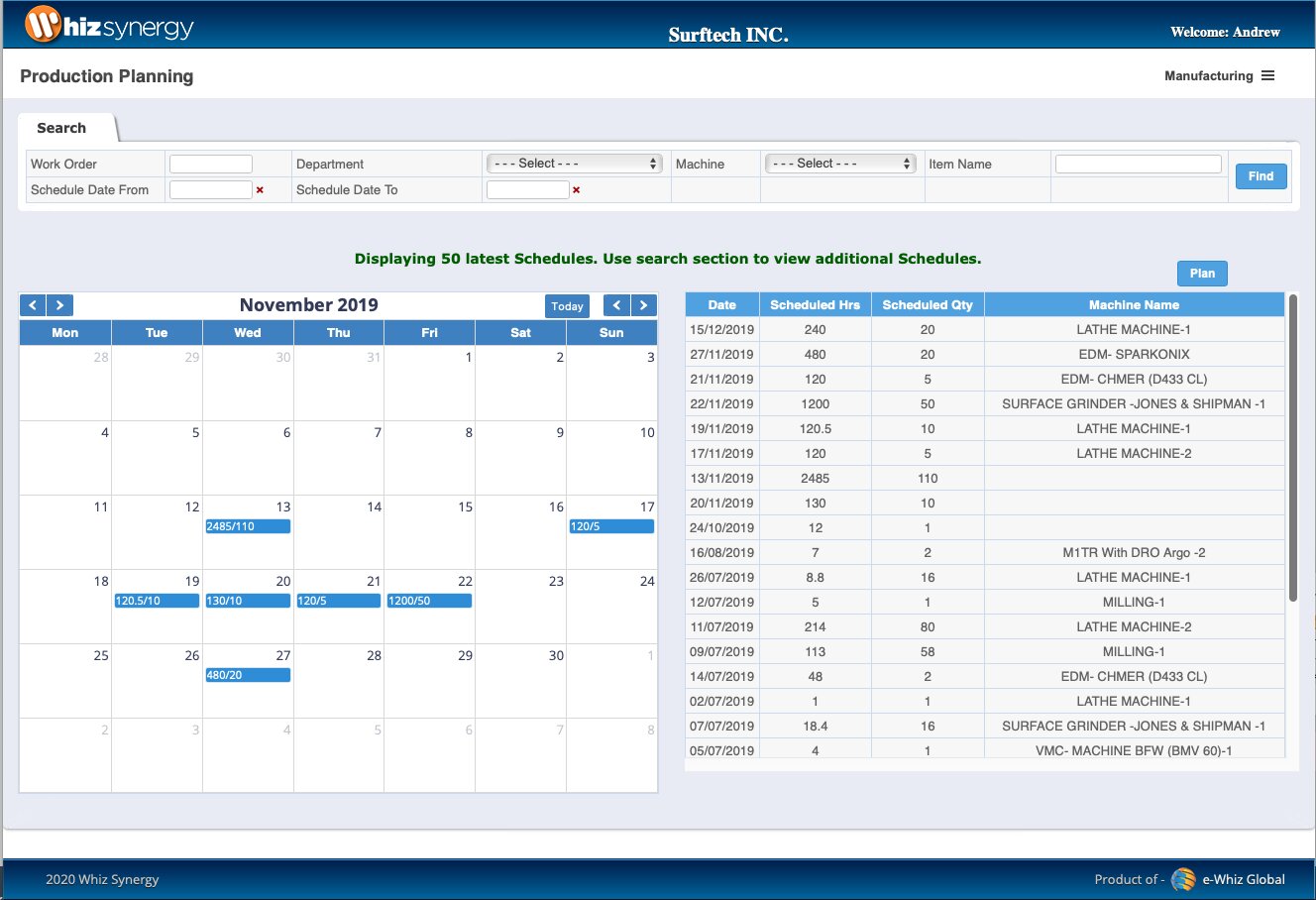This screenshot has height=900, width=1316.
Task: Expand the Department select dropdown
Action: [x=575, y=164]
